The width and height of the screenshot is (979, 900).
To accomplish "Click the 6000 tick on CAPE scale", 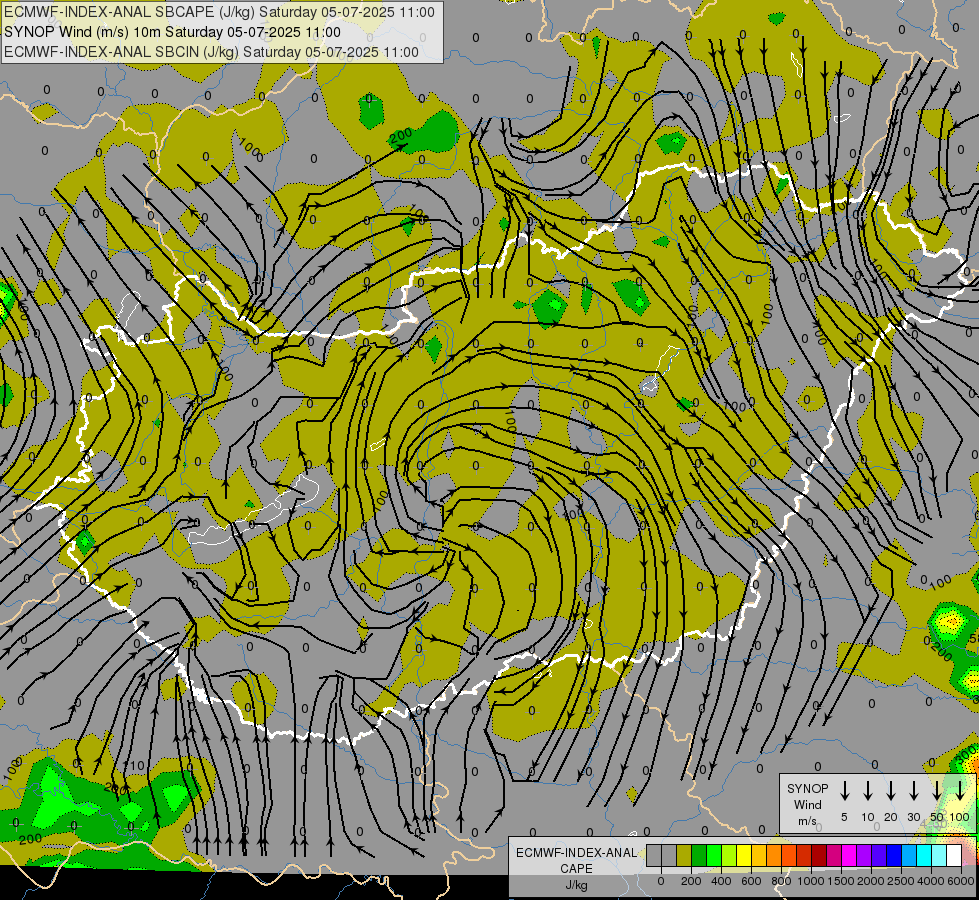I will [961, 881].
